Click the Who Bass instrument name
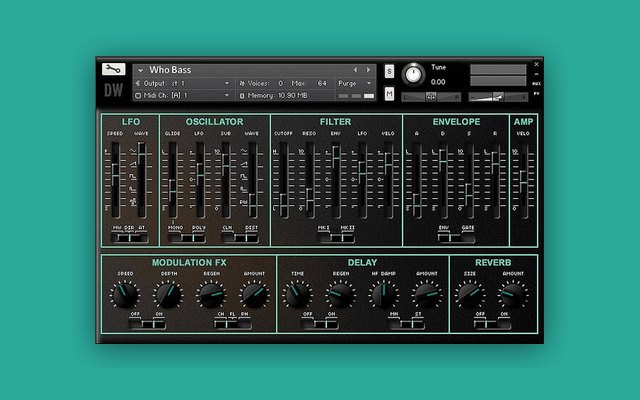This screenshot has width=640, height=400. pyautogui.click(x=170, y=70)
